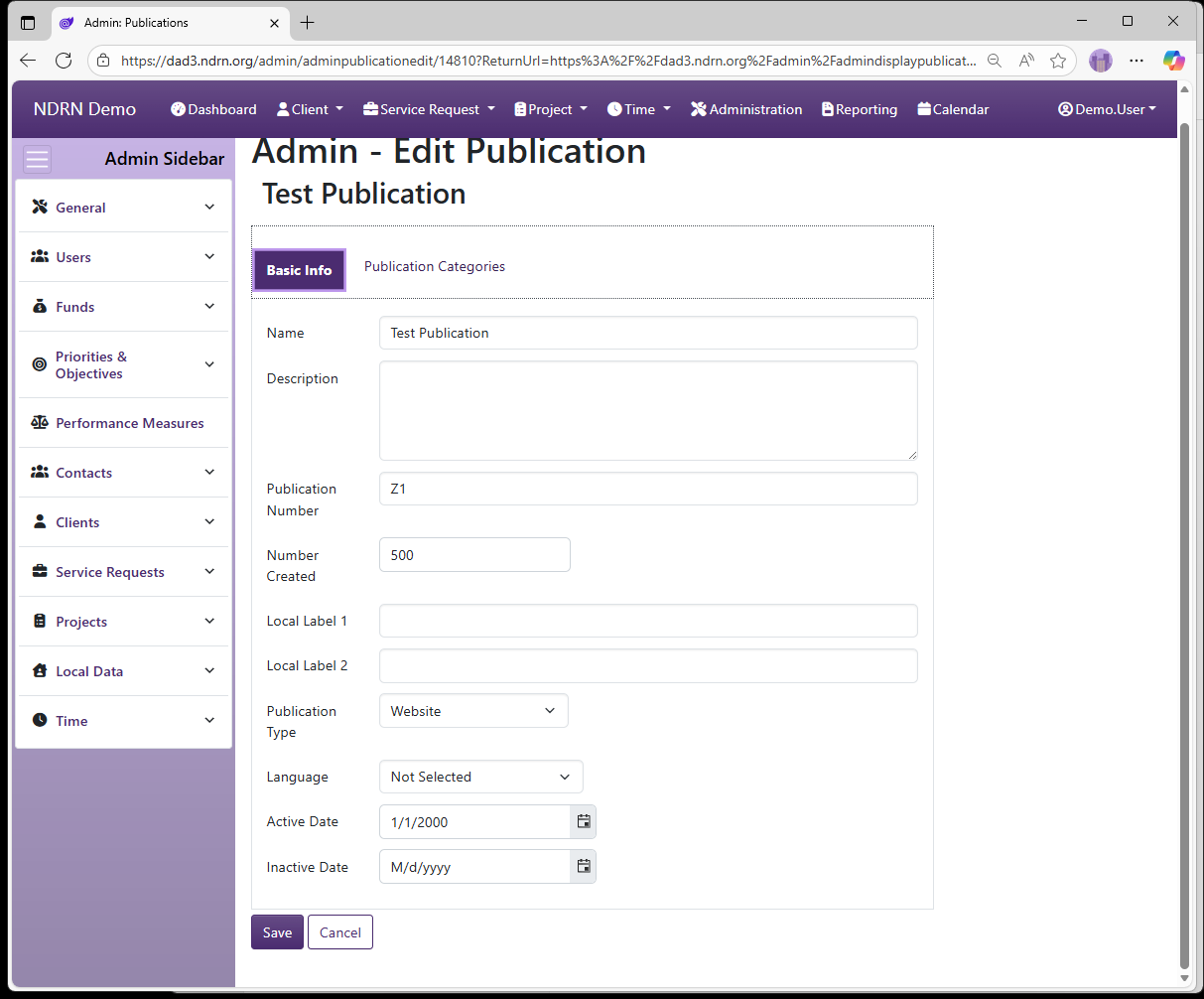The image size is (1204, 999).
Task: Expand the Projects sidebar section
Action: point(209,622)
